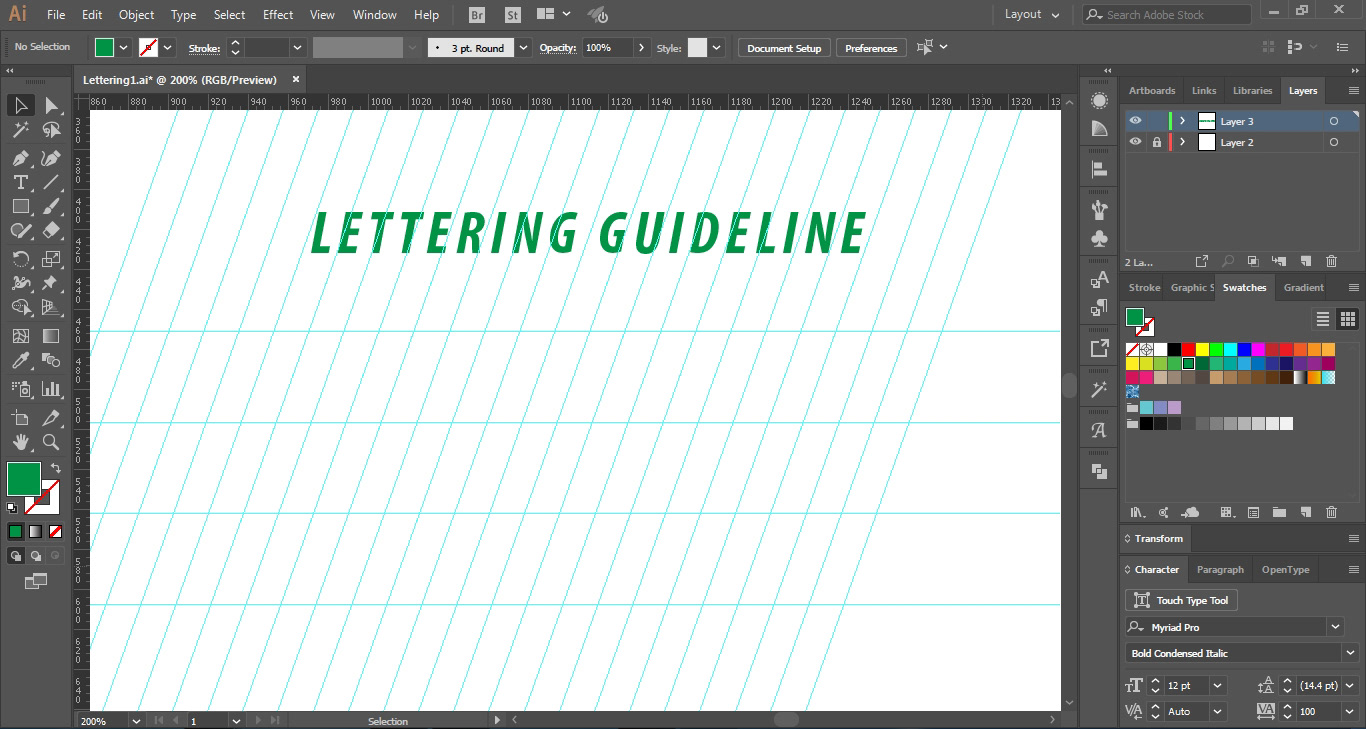This screenshot has width=1366, height=729.
Task: Click the Preferences button
Action: click(x=871, y=48)
